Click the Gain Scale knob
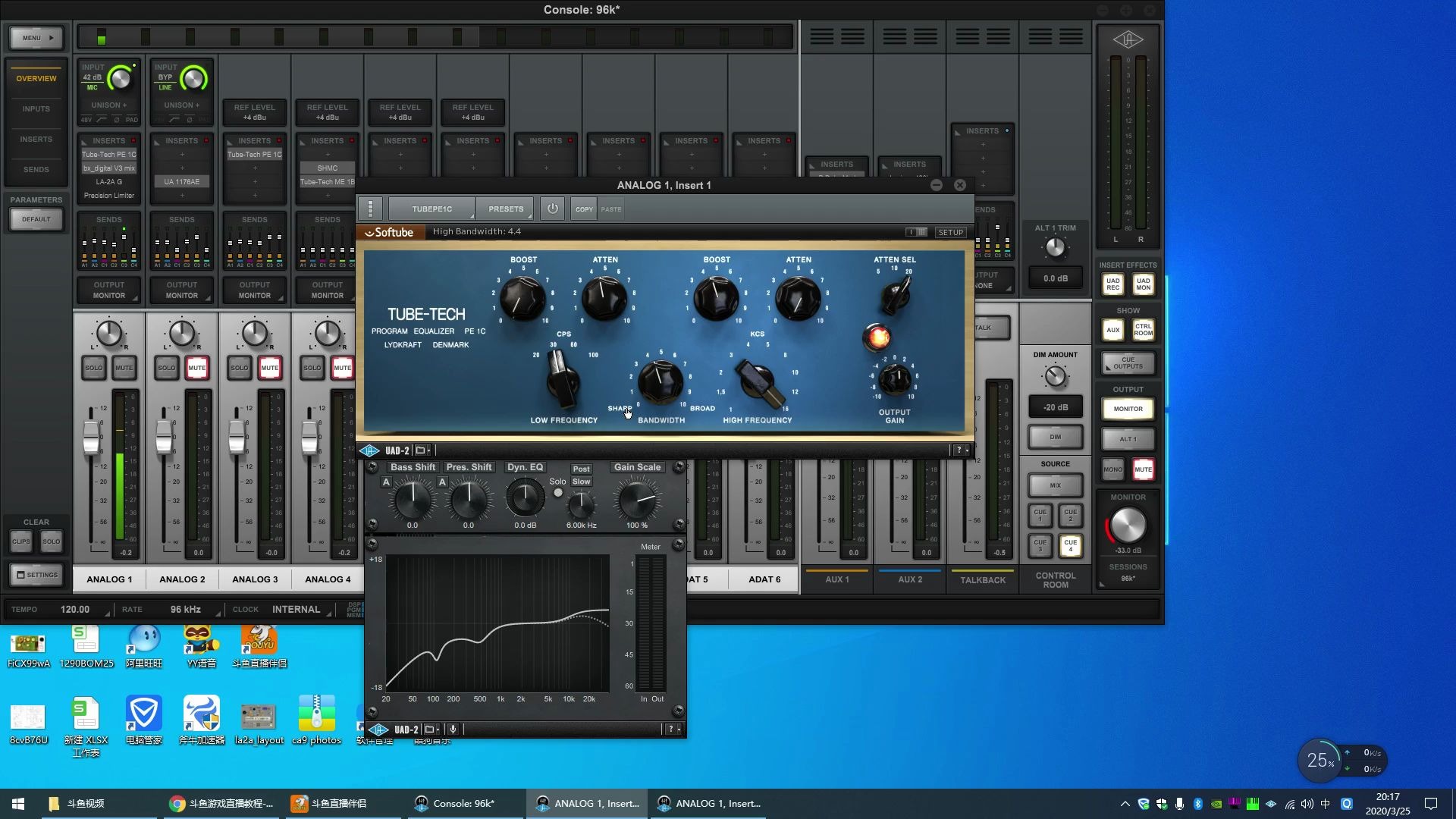 click(638, 500)
